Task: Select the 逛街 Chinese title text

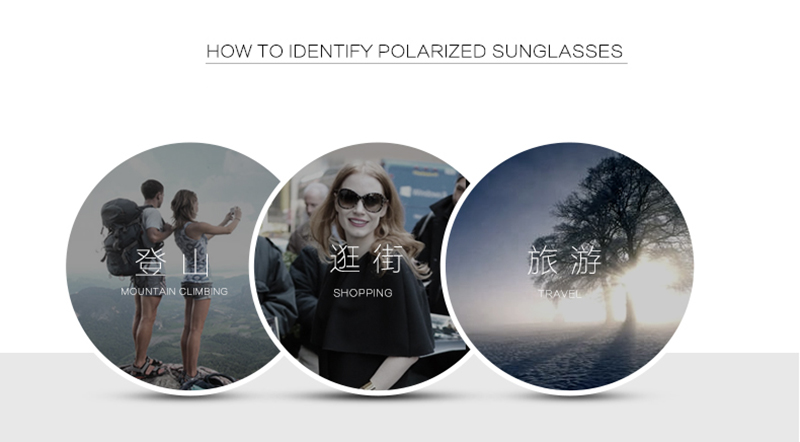Action: [366, 258]
